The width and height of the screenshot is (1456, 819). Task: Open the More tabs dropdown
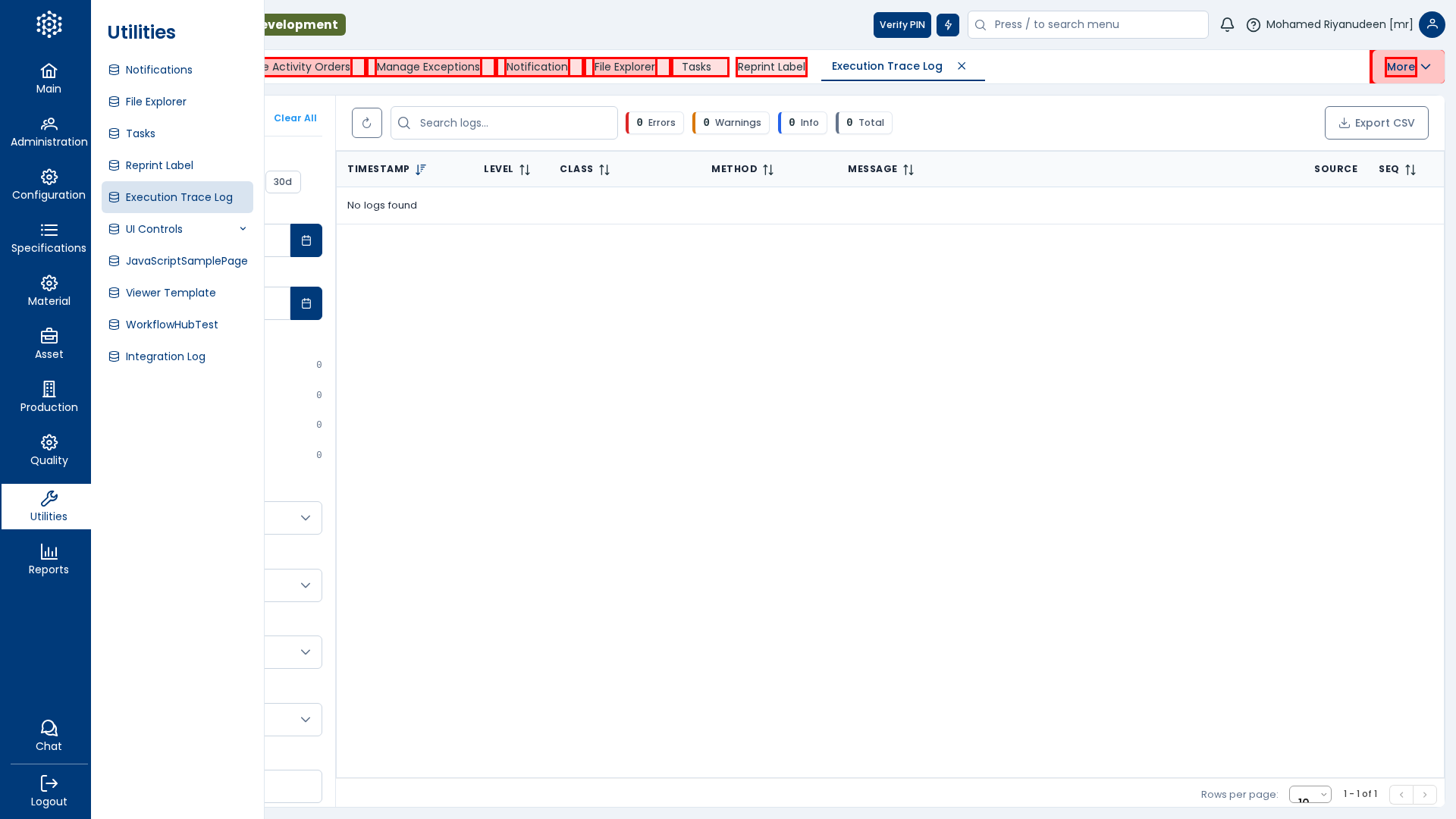1407,67
